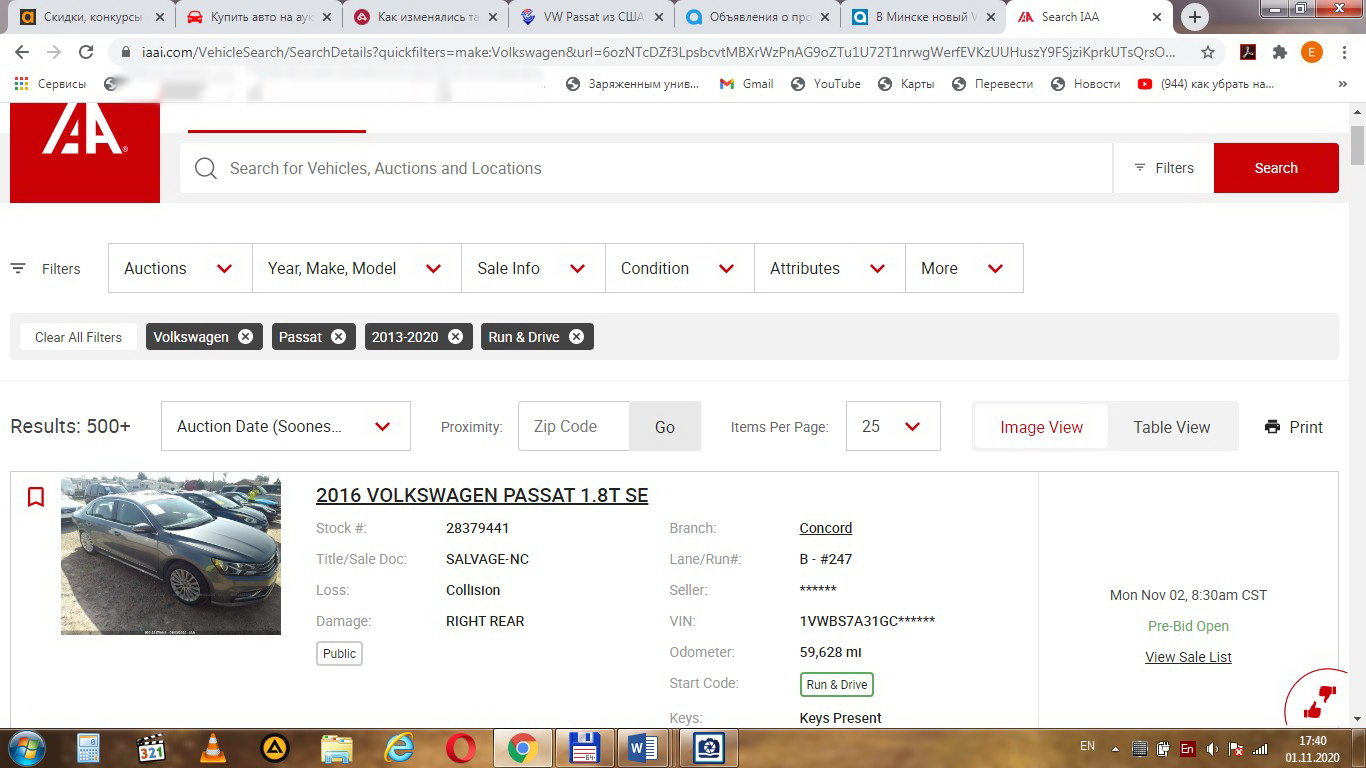Open Auction Date sort dropdown
Viewport: 1366px width, 768px height.
286,426
